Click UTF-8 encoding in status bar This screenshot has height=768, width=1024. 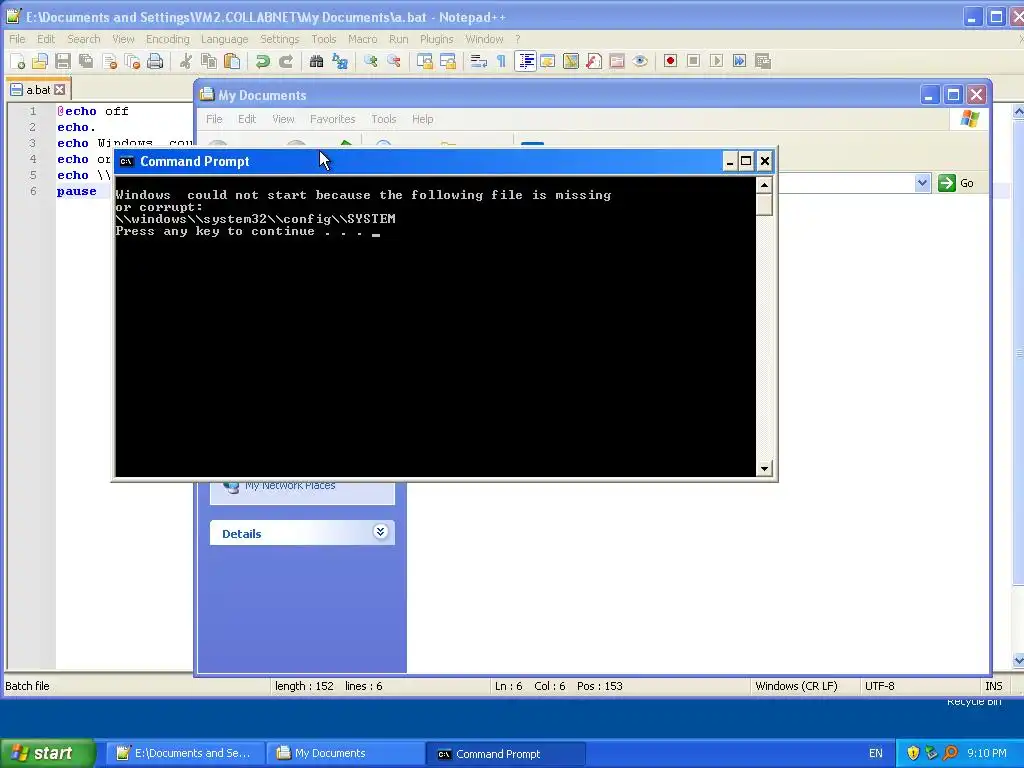click(880, 686)
